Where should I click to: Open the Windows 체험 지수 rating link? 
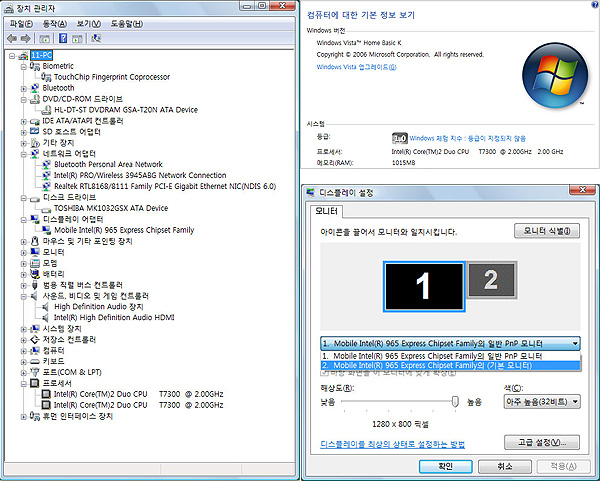pos(468,138)
